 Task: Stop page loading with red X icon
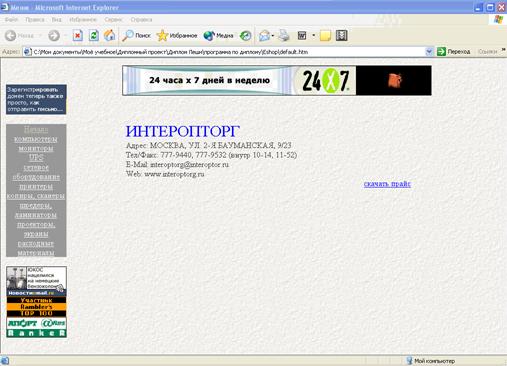tap(78, 35)
